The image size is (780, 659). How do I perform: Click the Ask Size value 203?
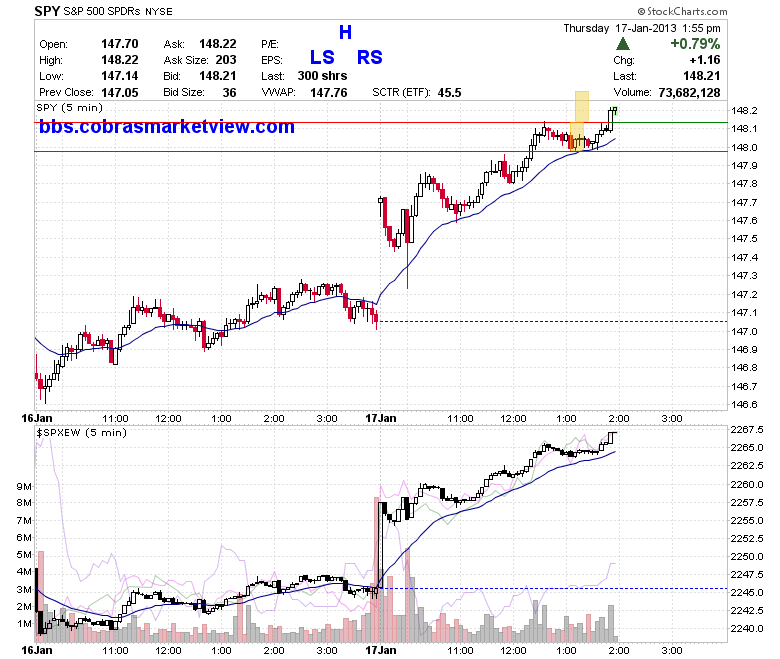click(x=226, y=60)
